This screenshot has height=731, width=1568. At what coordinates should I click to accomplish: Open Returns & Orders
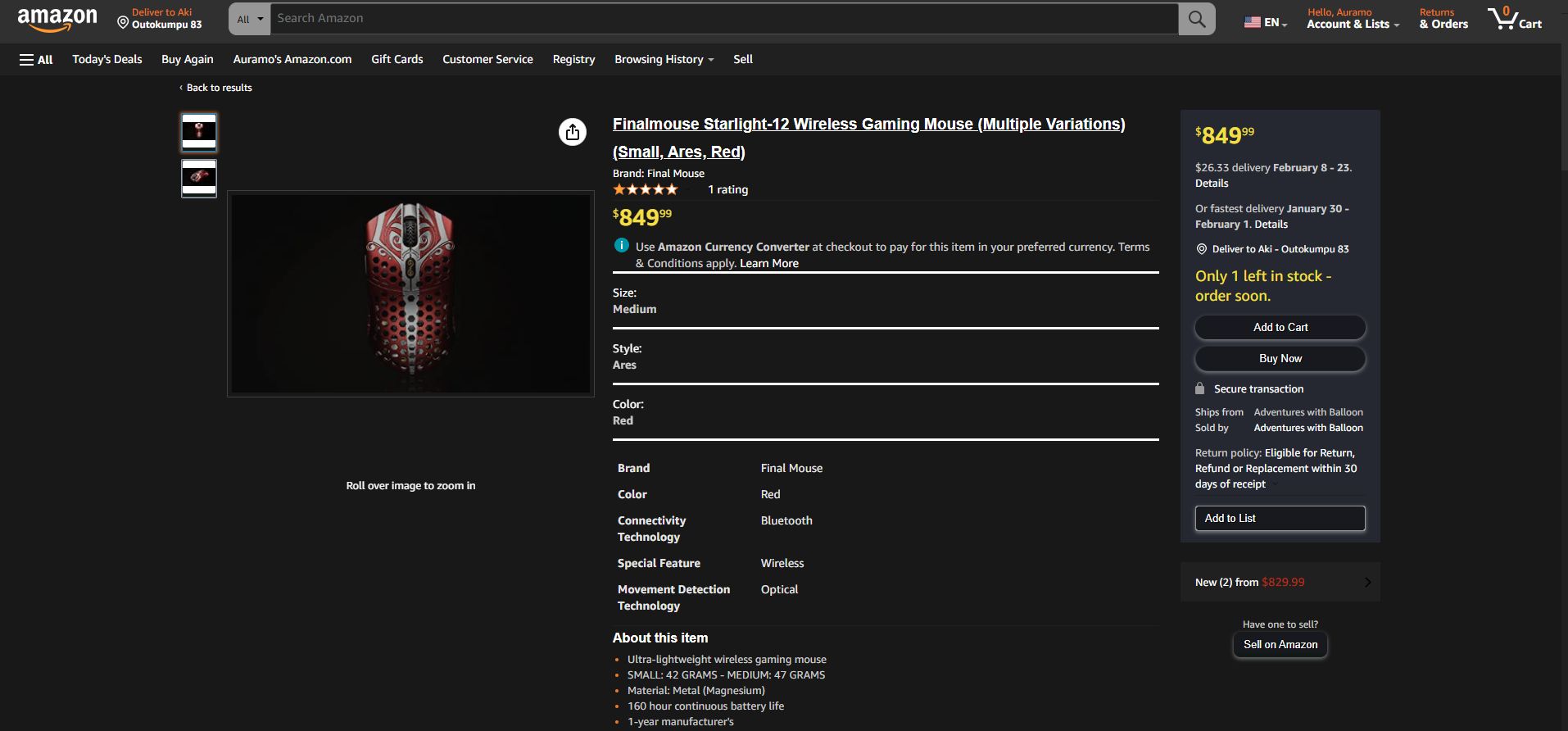[1443, 19]
